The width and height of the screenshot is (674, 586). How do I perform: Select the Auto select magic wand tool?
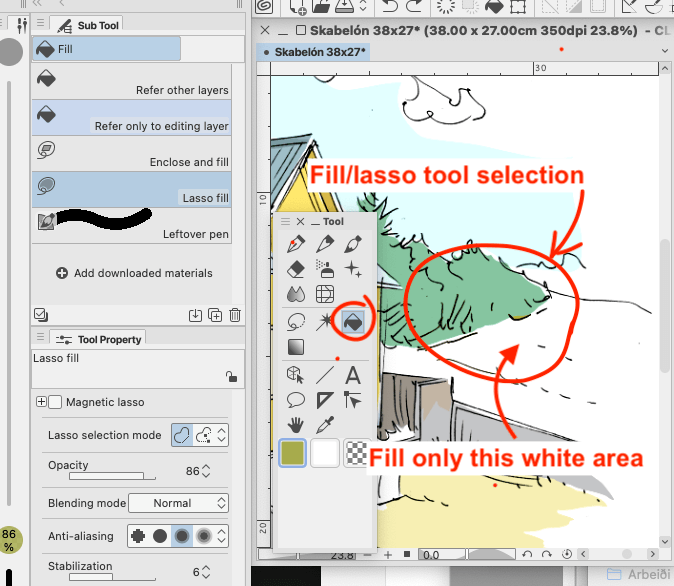point(325,322)
